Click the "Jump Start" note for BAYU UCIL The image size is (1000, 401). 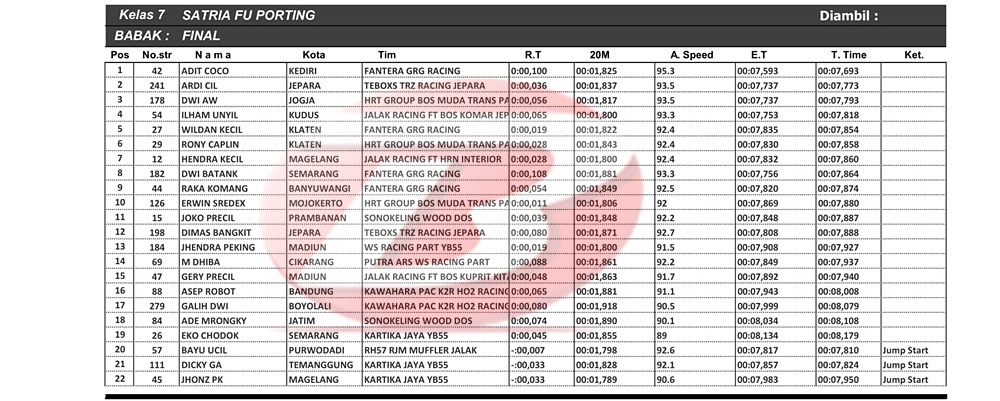(x=906, y=350)
